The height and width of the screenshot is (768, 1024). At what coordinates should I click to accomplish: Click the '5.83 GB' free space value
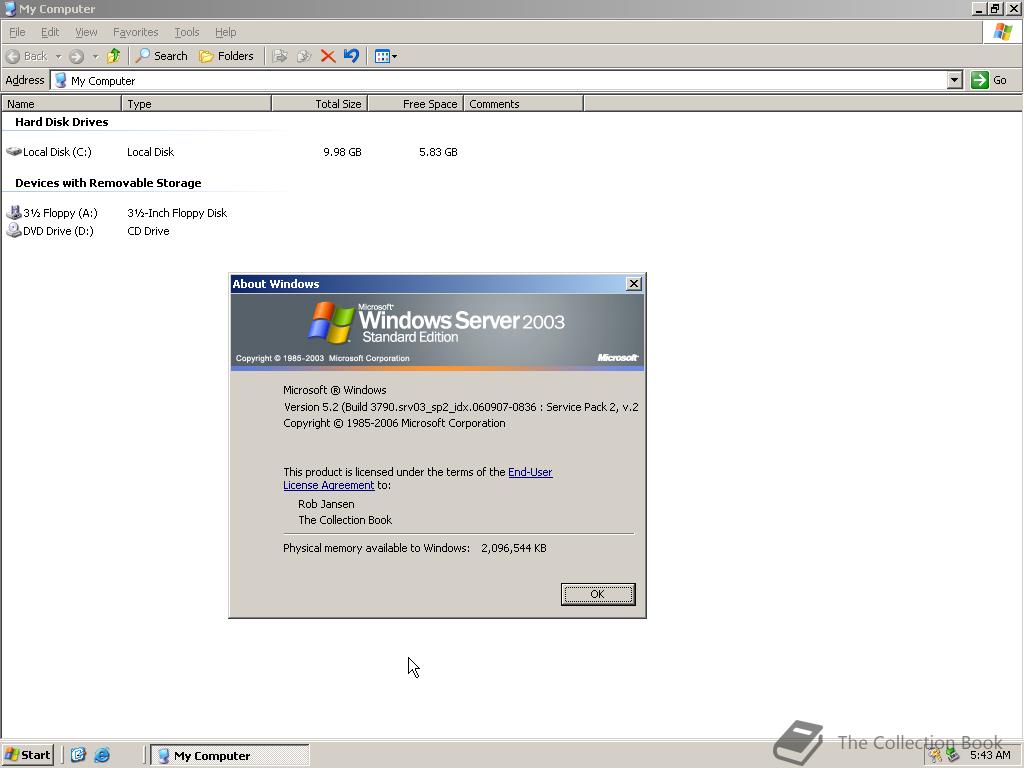point(438,152)
